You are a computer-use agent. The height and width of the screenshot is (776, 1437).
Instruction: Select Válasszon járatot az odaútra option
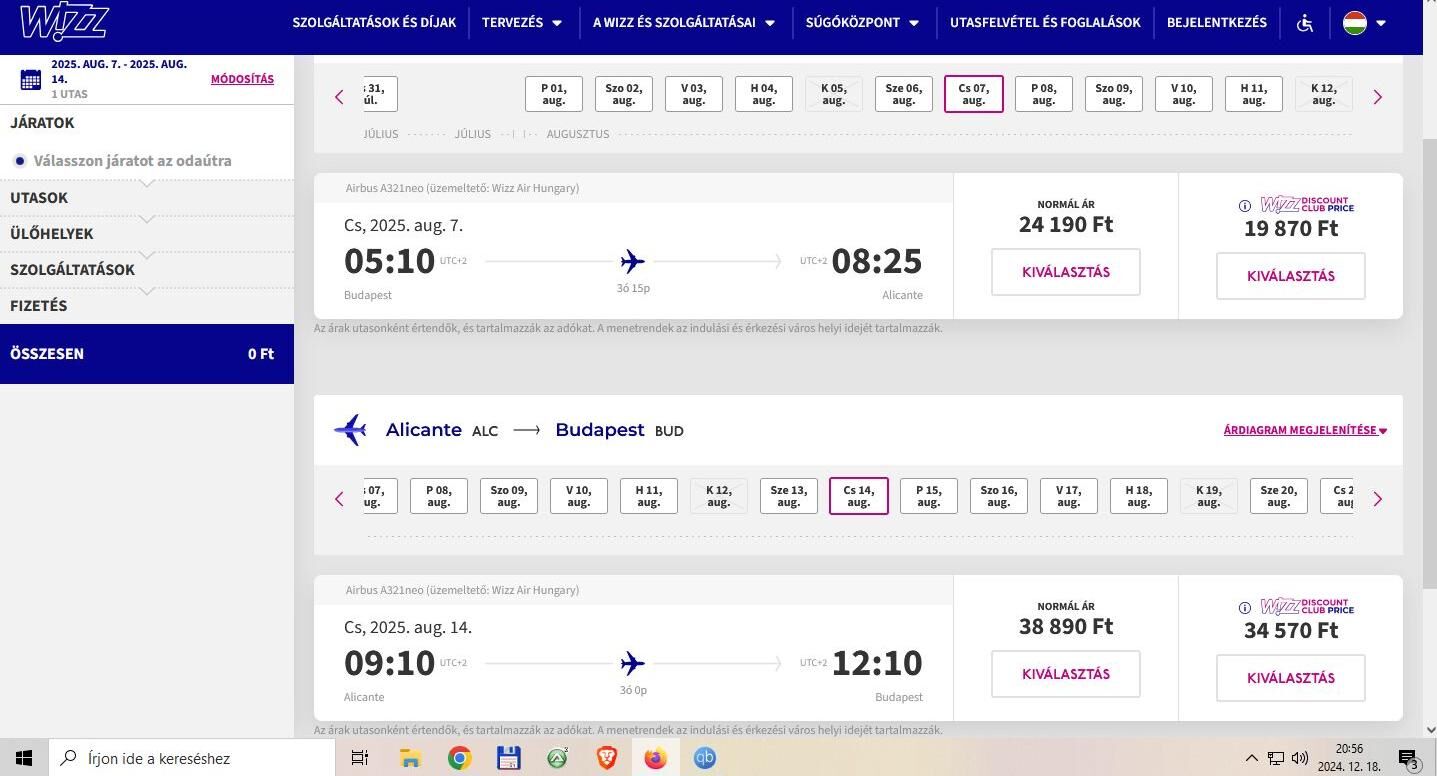tap(133, 160)
